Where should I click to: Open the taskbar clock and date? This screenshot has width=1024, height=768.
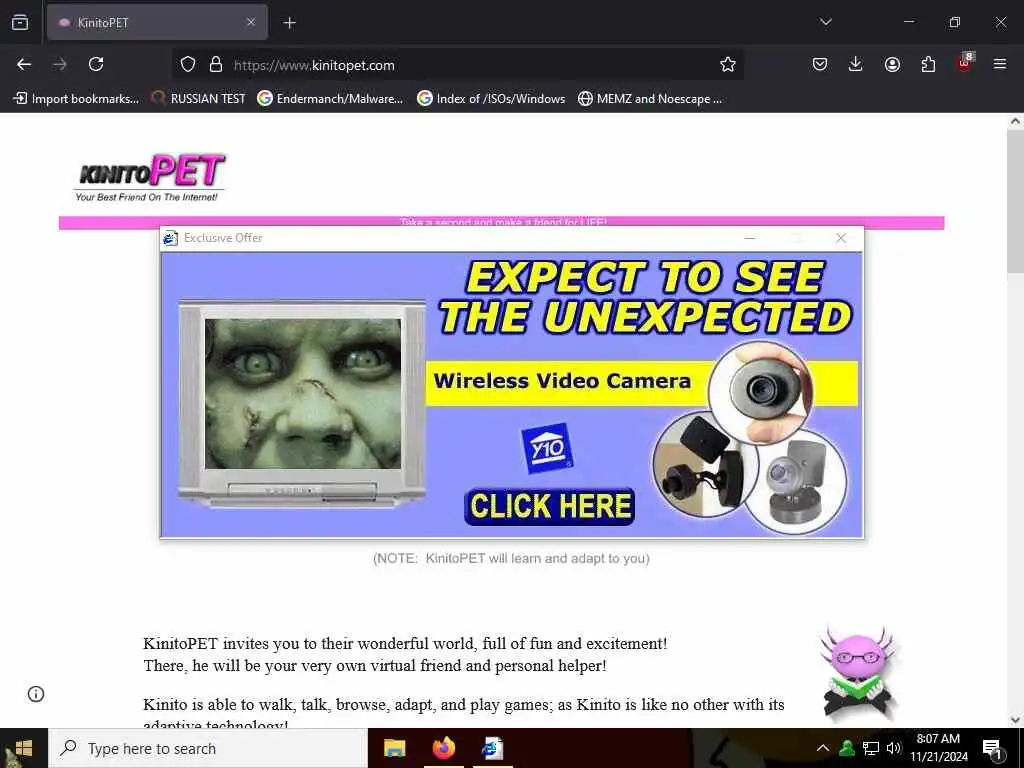tap(938, 748)
